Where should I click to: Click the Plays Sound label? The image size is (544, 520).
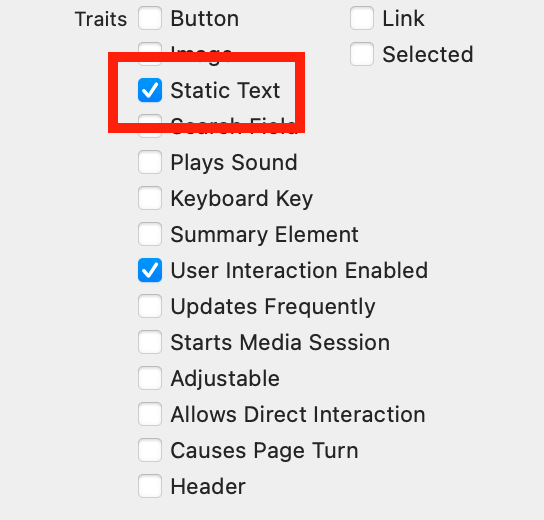pyautogui.click(x=234, y=162)
